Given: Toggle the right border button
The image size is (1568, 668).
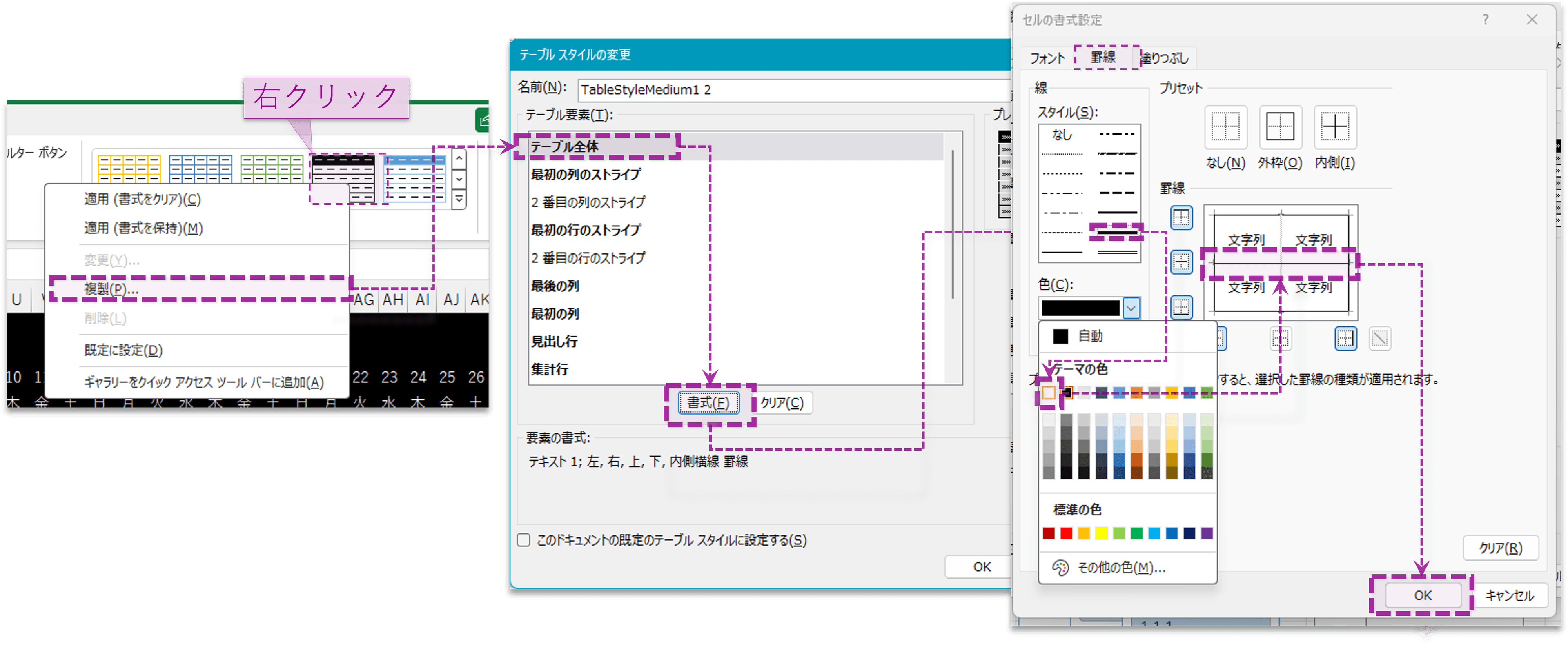Looking at the screenshot, I should pyautogui.click(x=1345, y=338).
